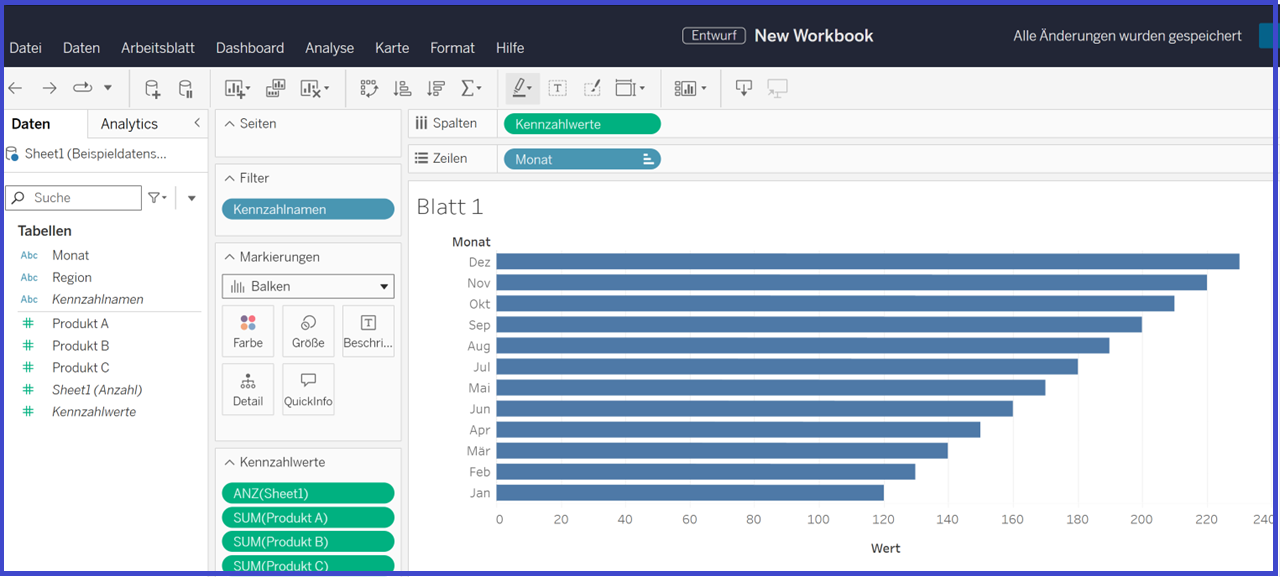This screenshot has height=577, width=1280.
Task: Click the SUM(Produkt B) pill
Action: pyautogui.click(x=308, y=542)
